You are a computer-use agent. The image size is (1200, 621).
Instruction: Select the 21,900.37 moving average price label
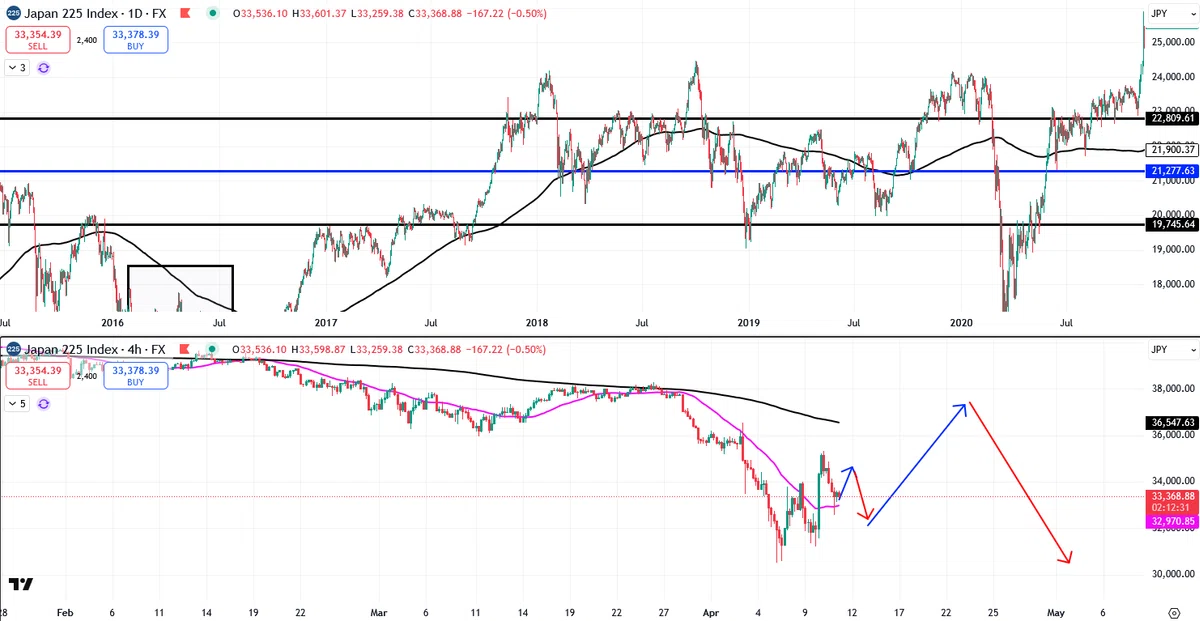pos(1174,150)
